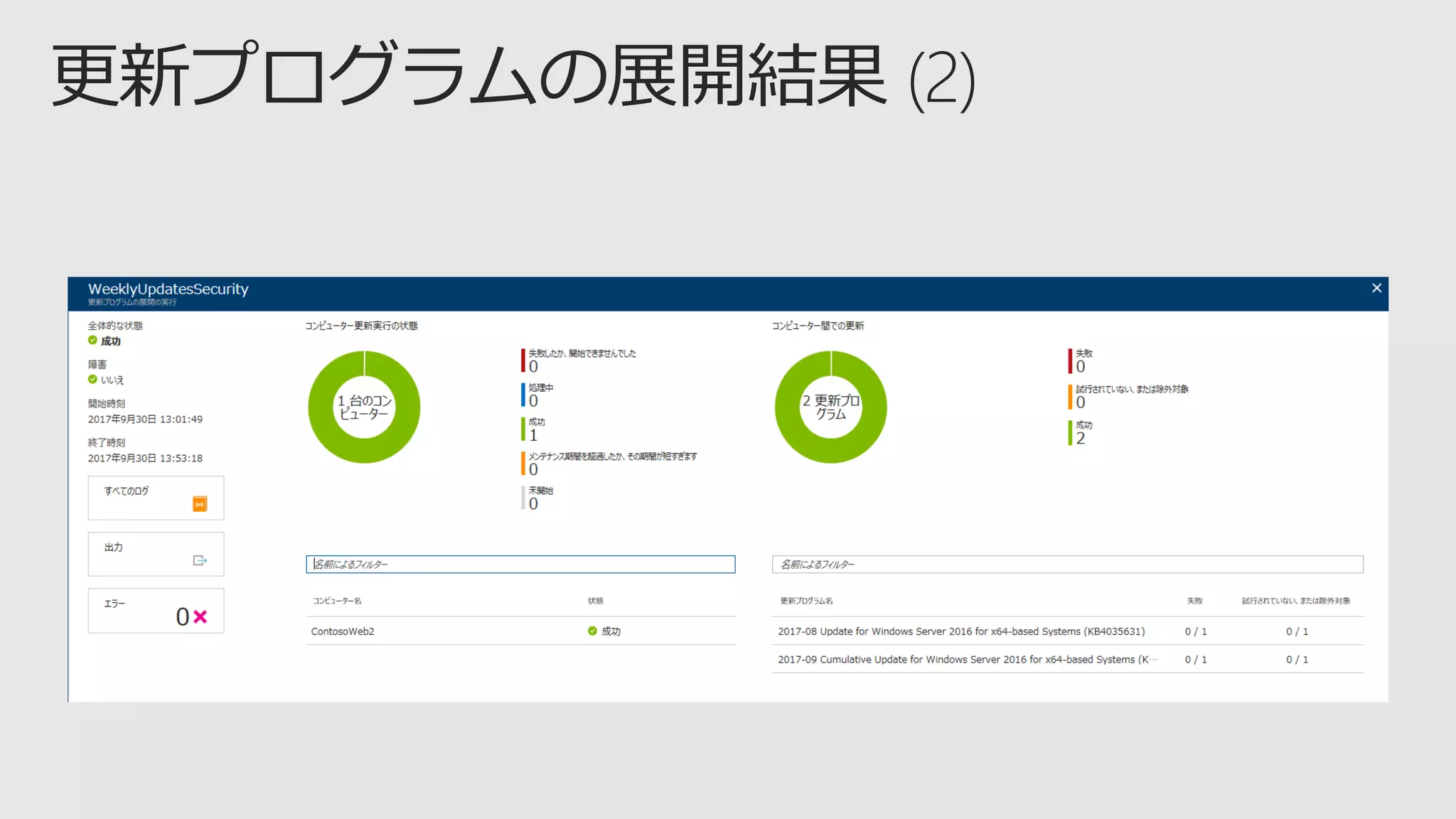1456x819 pixels.
Task: Open the 出力 tile
Action: (156, 554)
